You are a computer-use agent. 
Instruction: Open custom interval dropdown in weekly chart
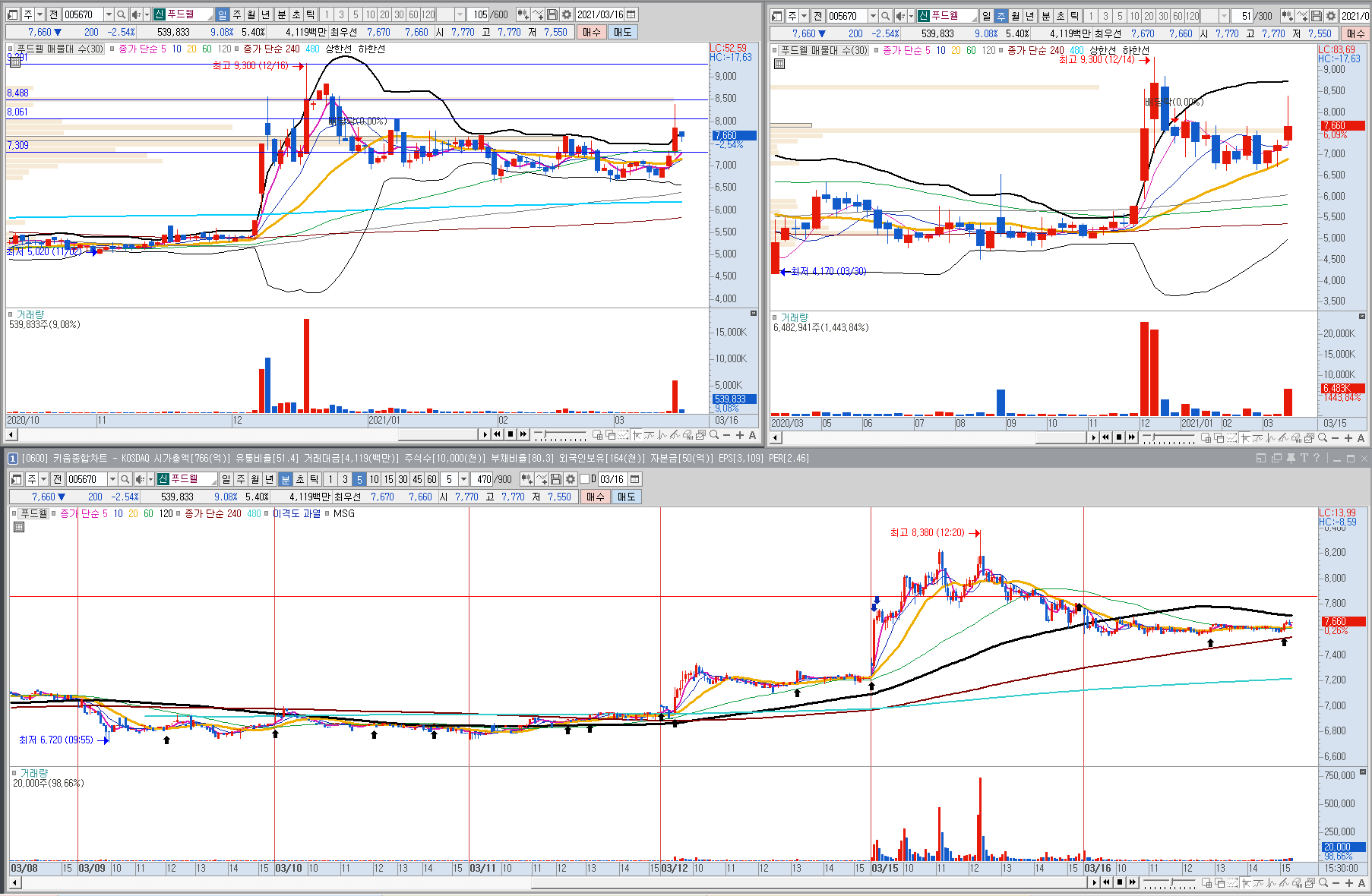[x=1224, y=16]
